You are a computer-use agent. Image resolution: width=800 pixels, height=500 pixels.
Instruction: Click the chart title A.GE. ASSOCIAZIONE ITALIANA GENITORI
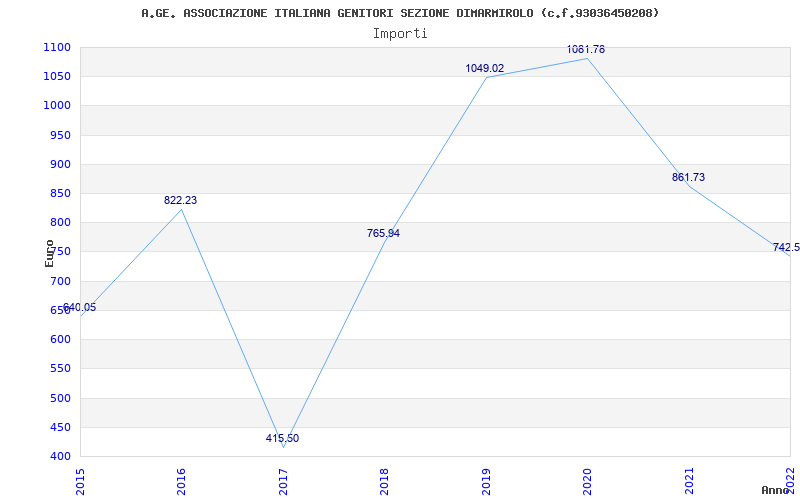point(400,13)
